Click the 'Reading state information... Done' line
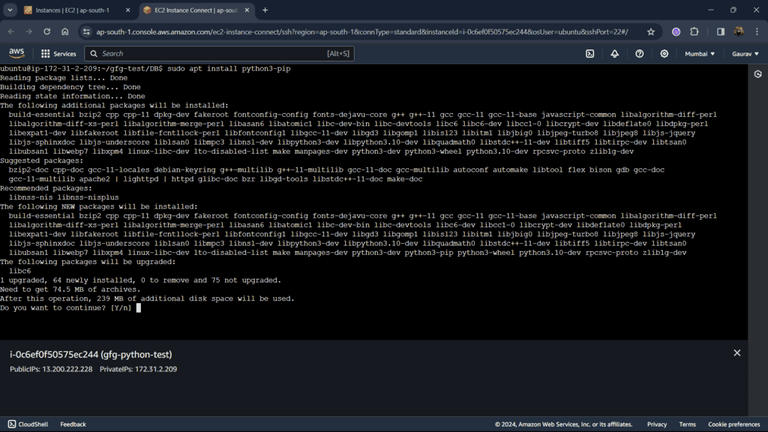This screenshot has width=768, height=432. coord(72,96)
